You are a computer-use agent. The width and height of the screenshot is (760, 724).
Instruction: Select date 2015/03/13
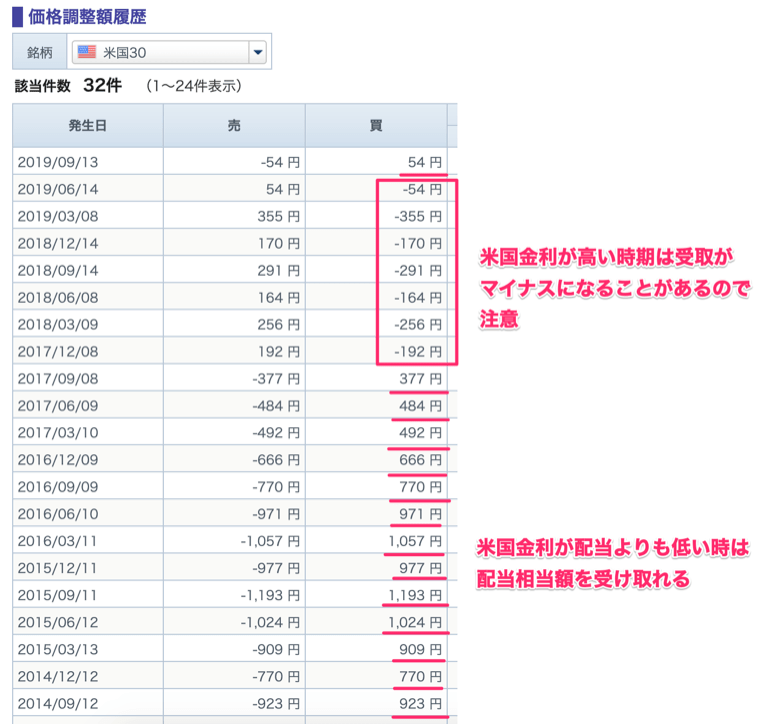(x=58, y=649)
